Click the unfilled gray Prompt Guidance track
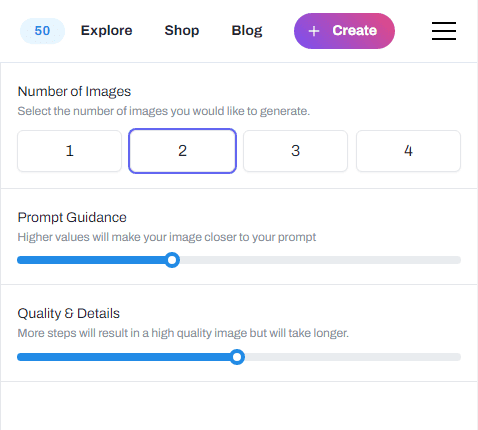478x430 pixels. [320, 260]
